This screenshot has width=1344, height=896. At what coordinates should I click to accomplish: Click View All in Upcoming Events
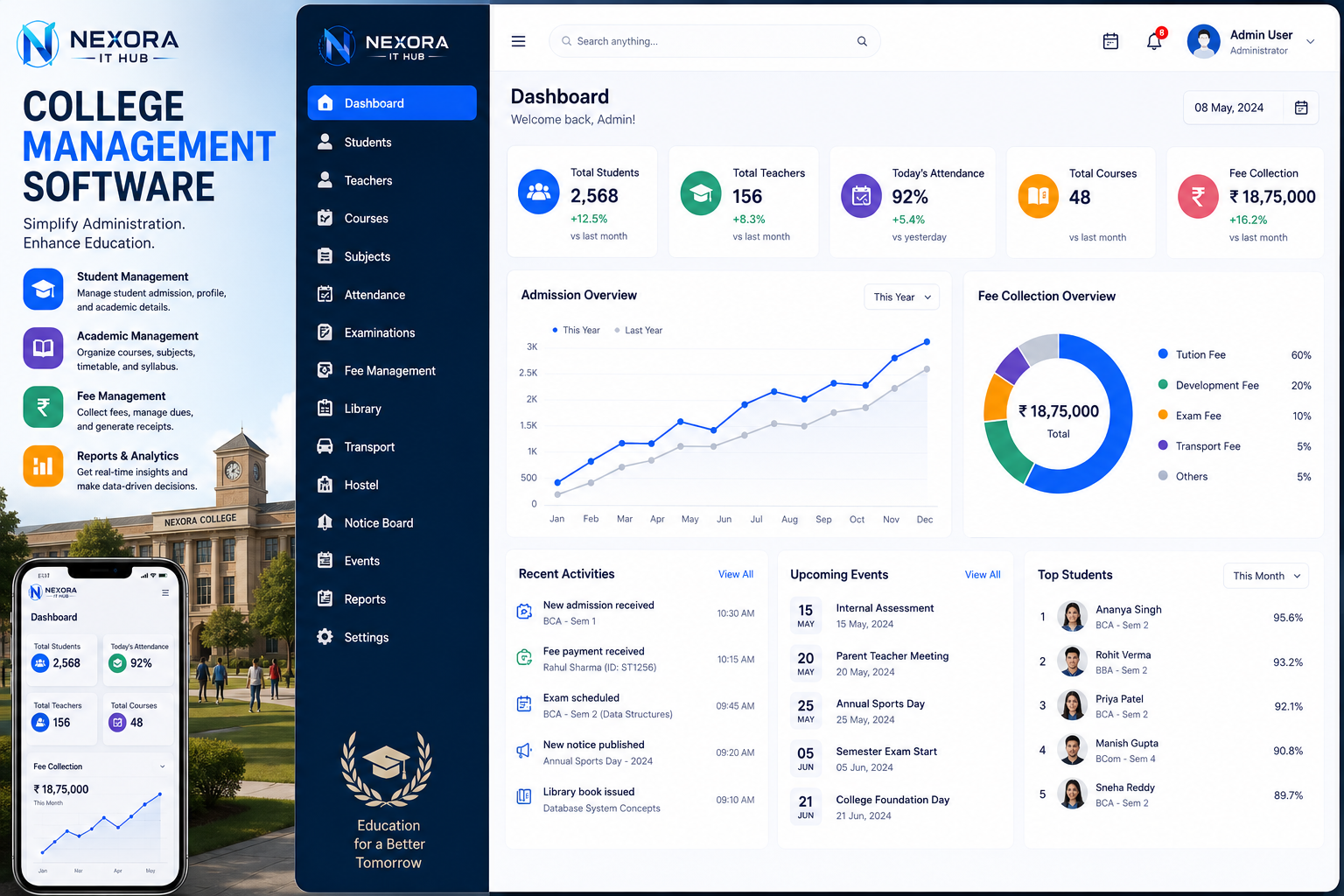tap(983, 575)
